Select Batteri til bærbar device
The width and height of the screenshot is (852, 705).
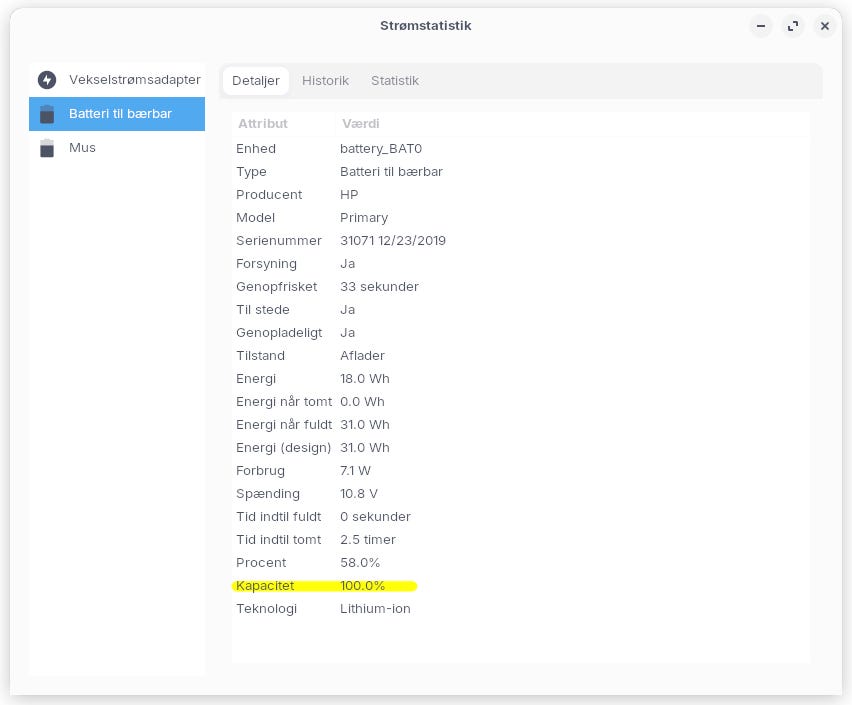pyautogui.click(x=117, y=114)
